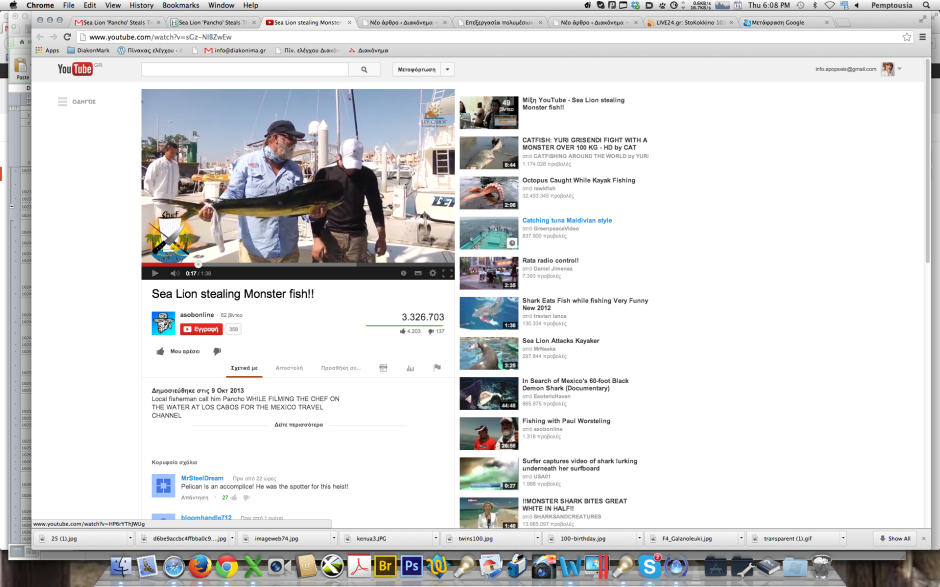Open video statistics chart icon

[410, 368]
